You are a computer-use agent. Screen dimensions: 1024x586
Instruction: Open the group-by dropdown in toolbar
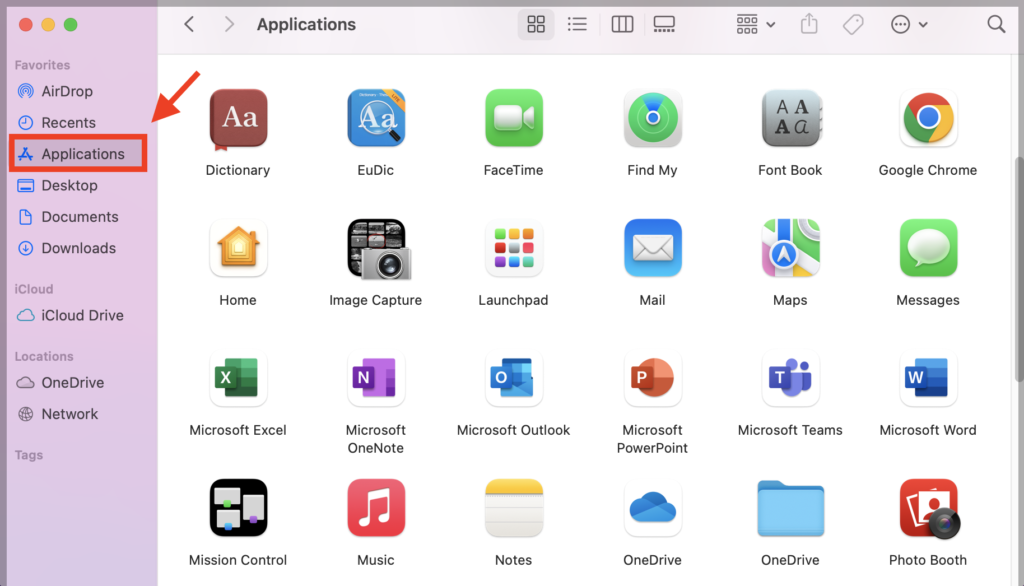tap(755, 24)
